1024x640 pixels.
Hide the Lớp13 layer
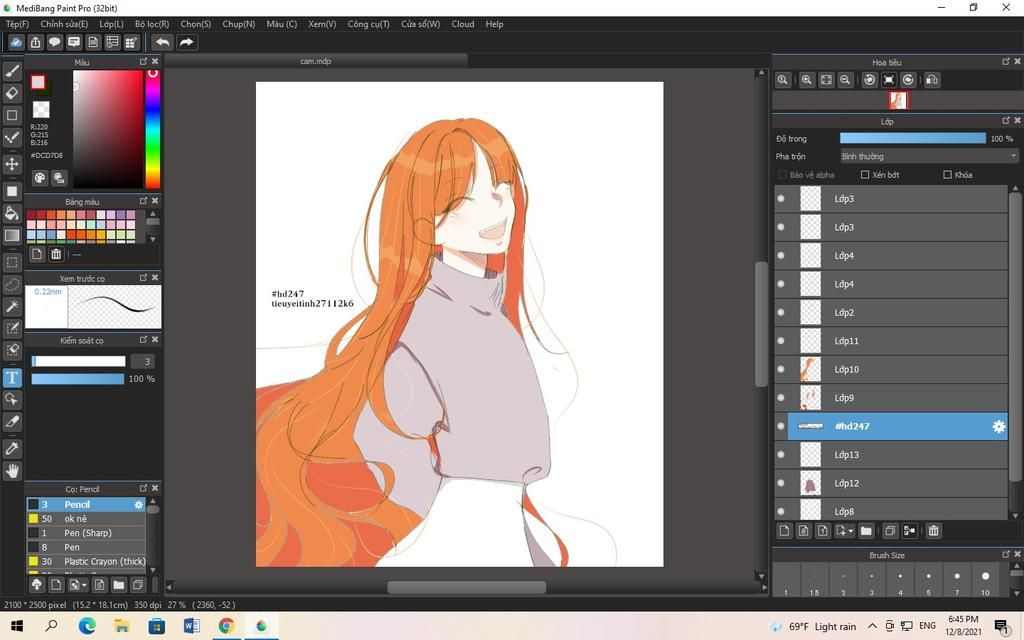[780, 455]
